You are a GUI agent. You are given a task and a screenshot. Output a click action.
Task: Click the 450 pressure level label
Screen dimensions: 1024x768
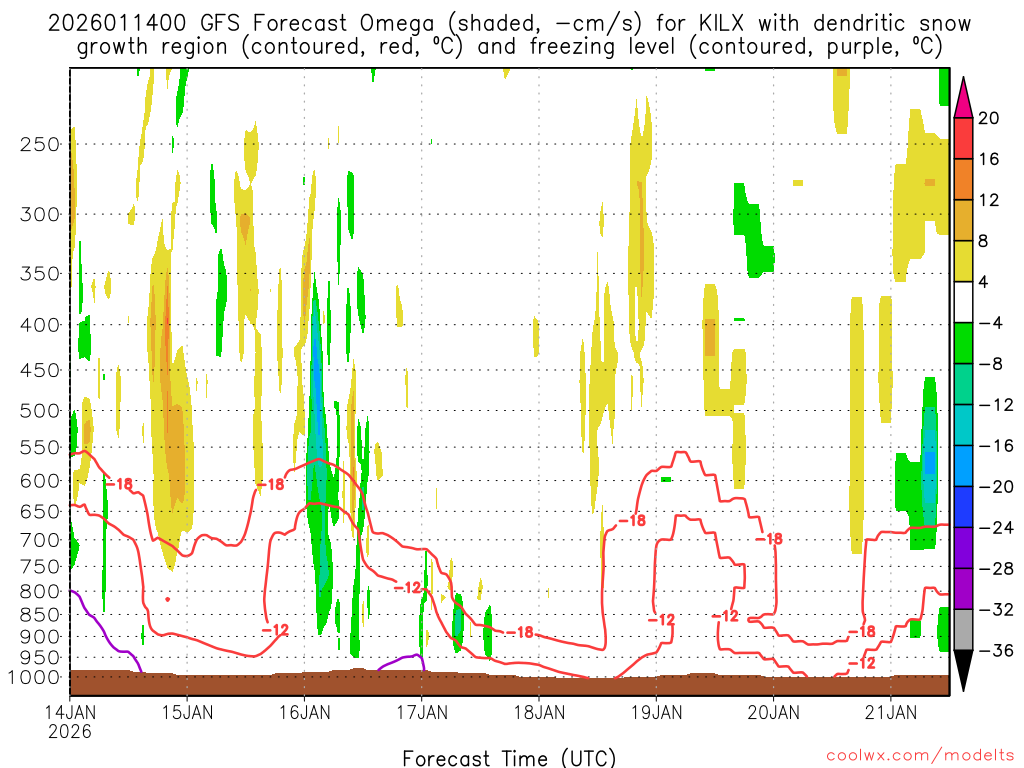40,370
